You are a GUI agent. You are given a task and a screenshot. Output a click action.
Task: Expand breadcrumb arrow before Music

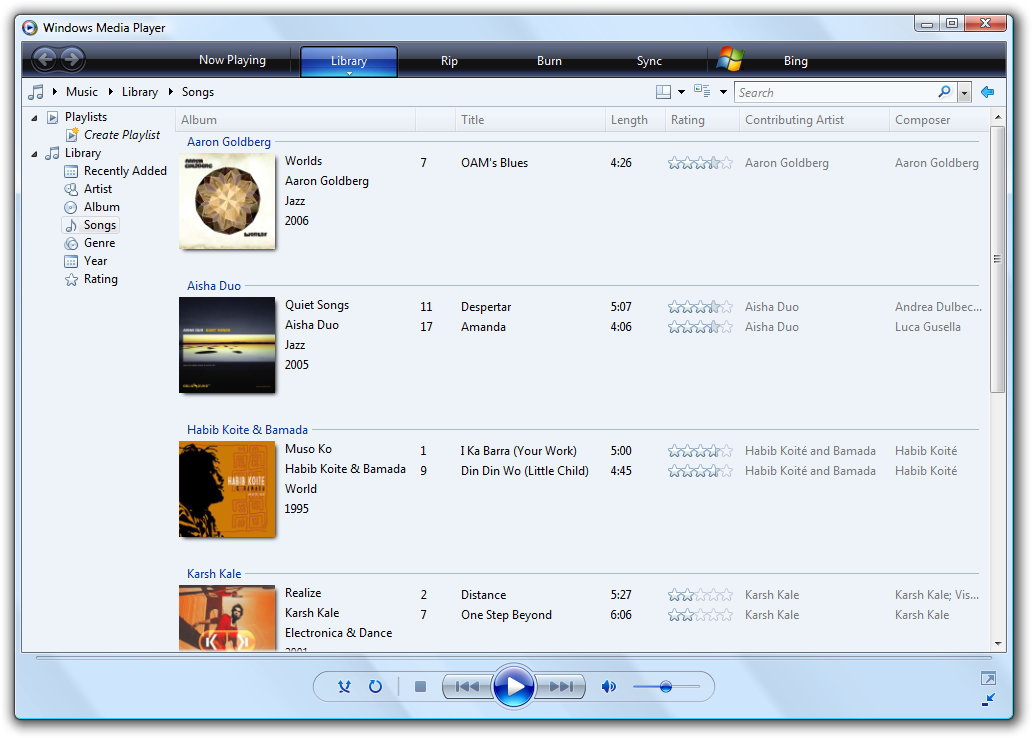[x=55, y=92]
